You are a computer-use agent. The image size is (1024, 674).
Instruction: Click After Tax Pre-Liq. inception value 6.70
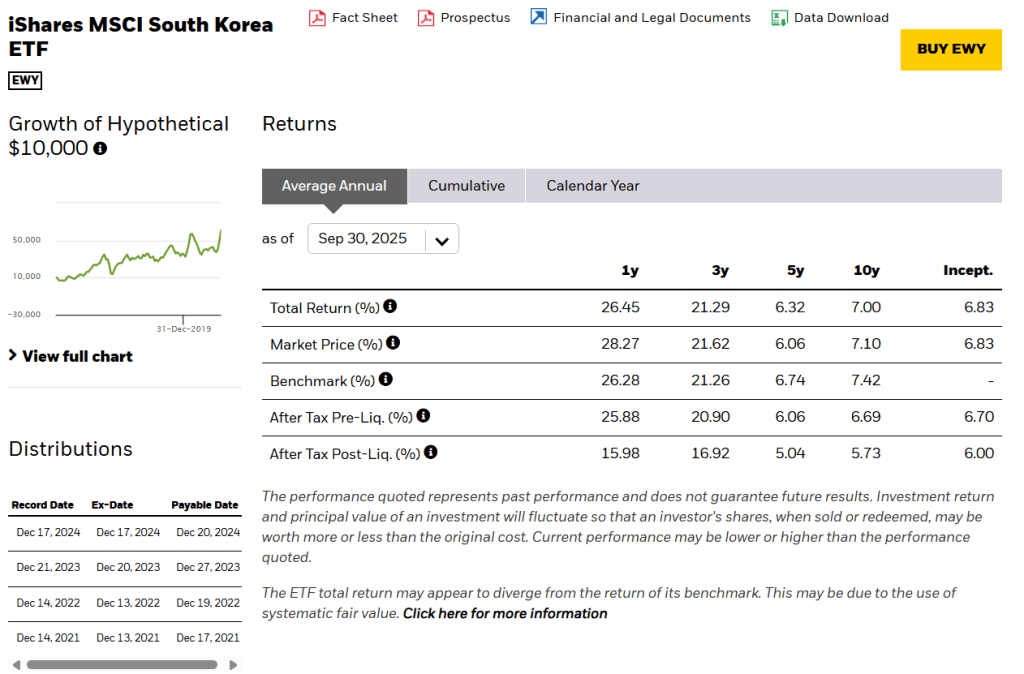979,417
